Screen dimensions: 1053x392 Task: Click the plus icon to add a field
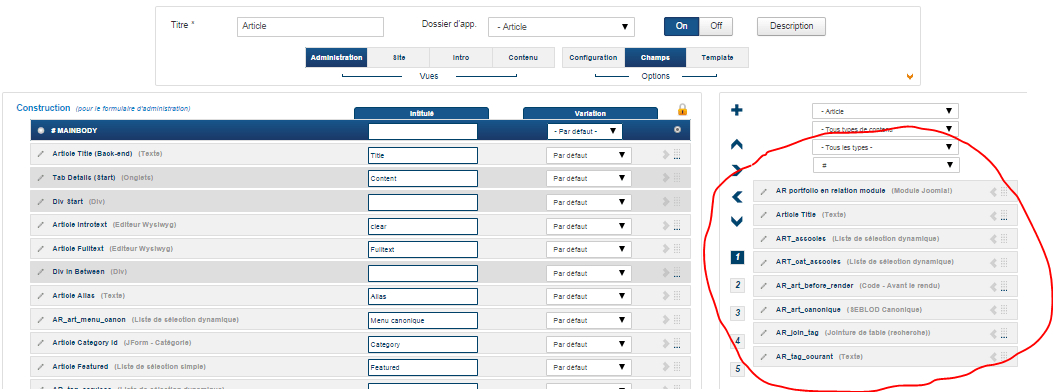737,110
